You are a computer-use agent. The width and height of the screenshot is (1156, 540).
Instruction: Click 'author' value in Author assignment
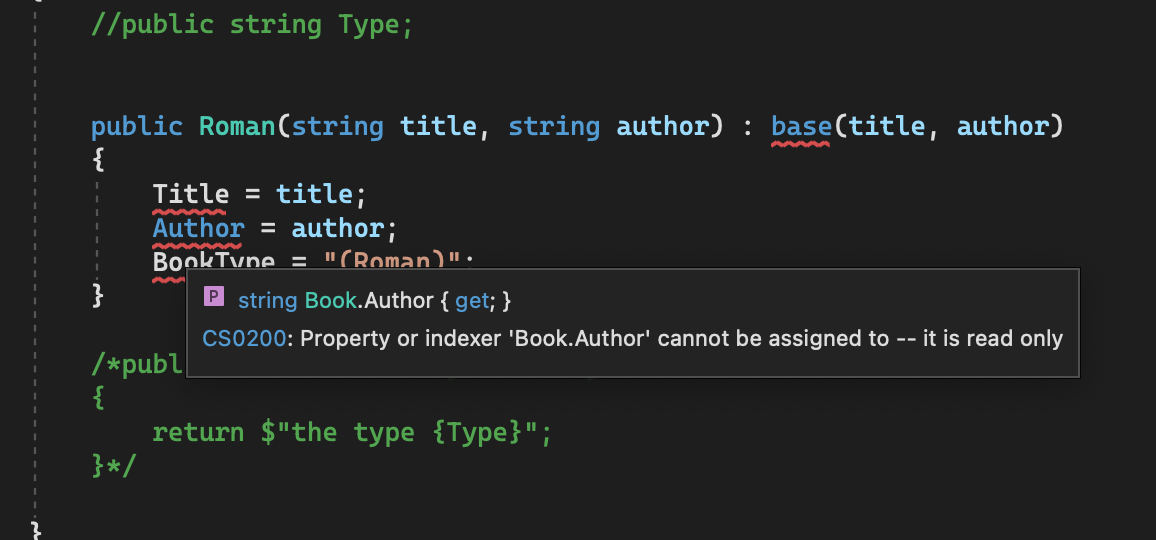click(337, 228)
